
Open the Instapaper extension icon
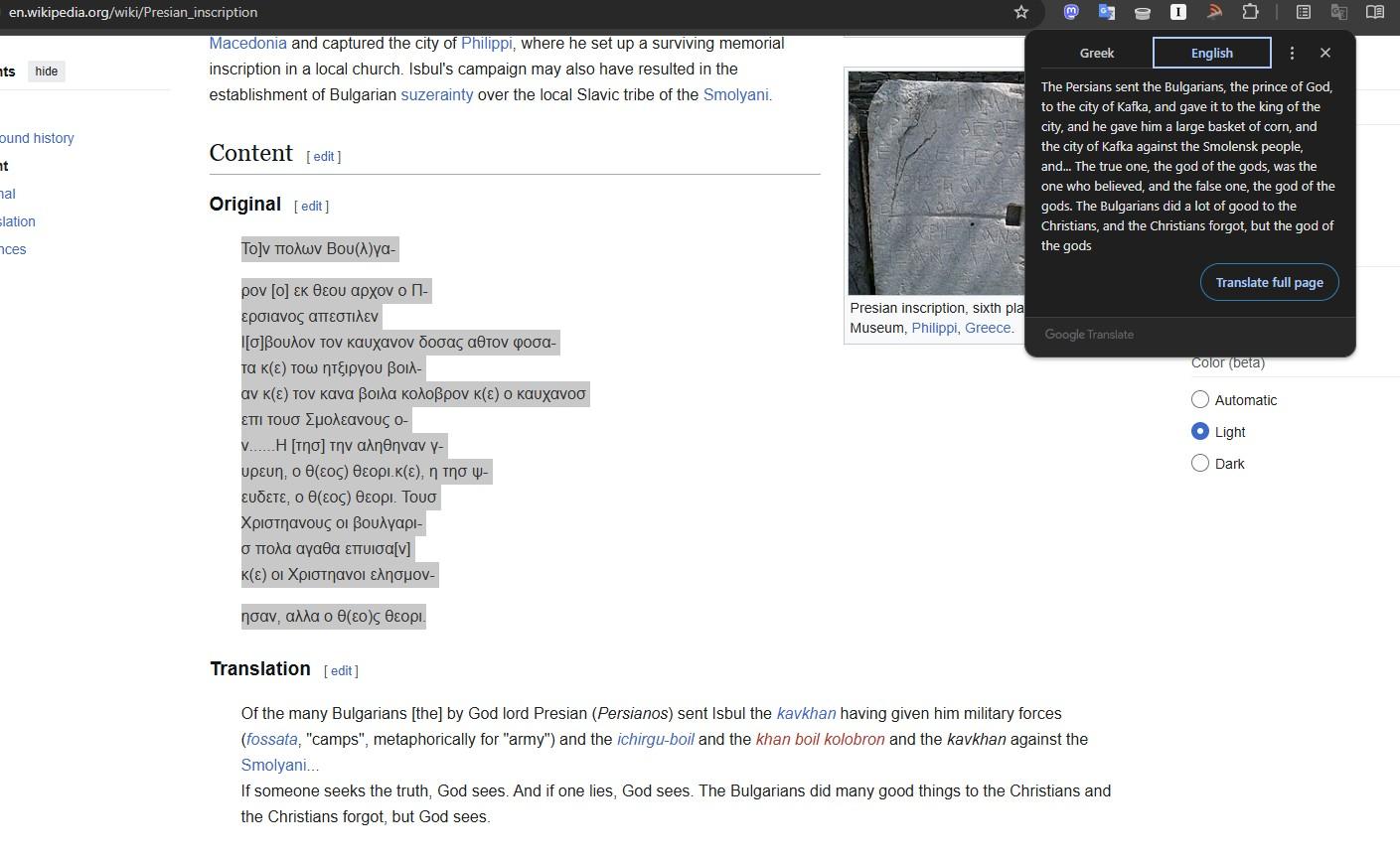(x=1178, y=12)
